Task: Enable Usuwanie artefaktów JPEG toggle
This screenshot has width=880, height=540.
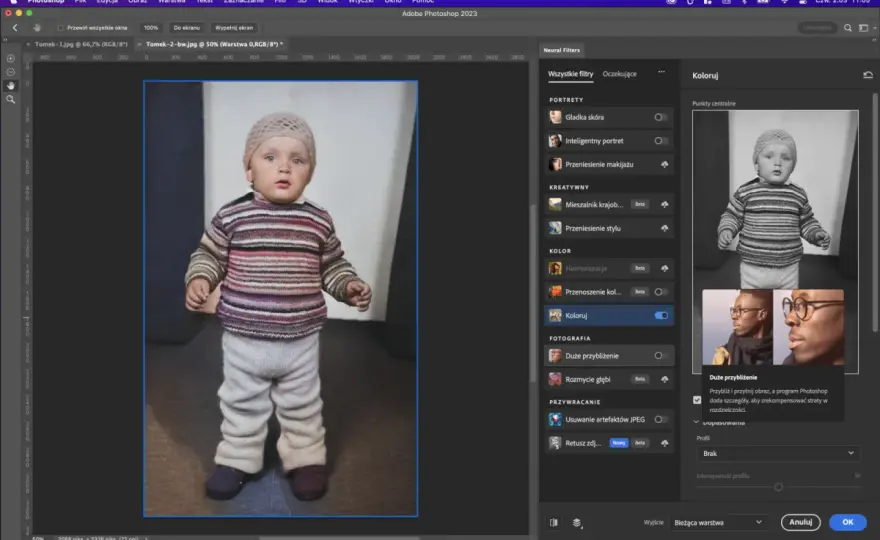Action: click(x=661, y=419)
